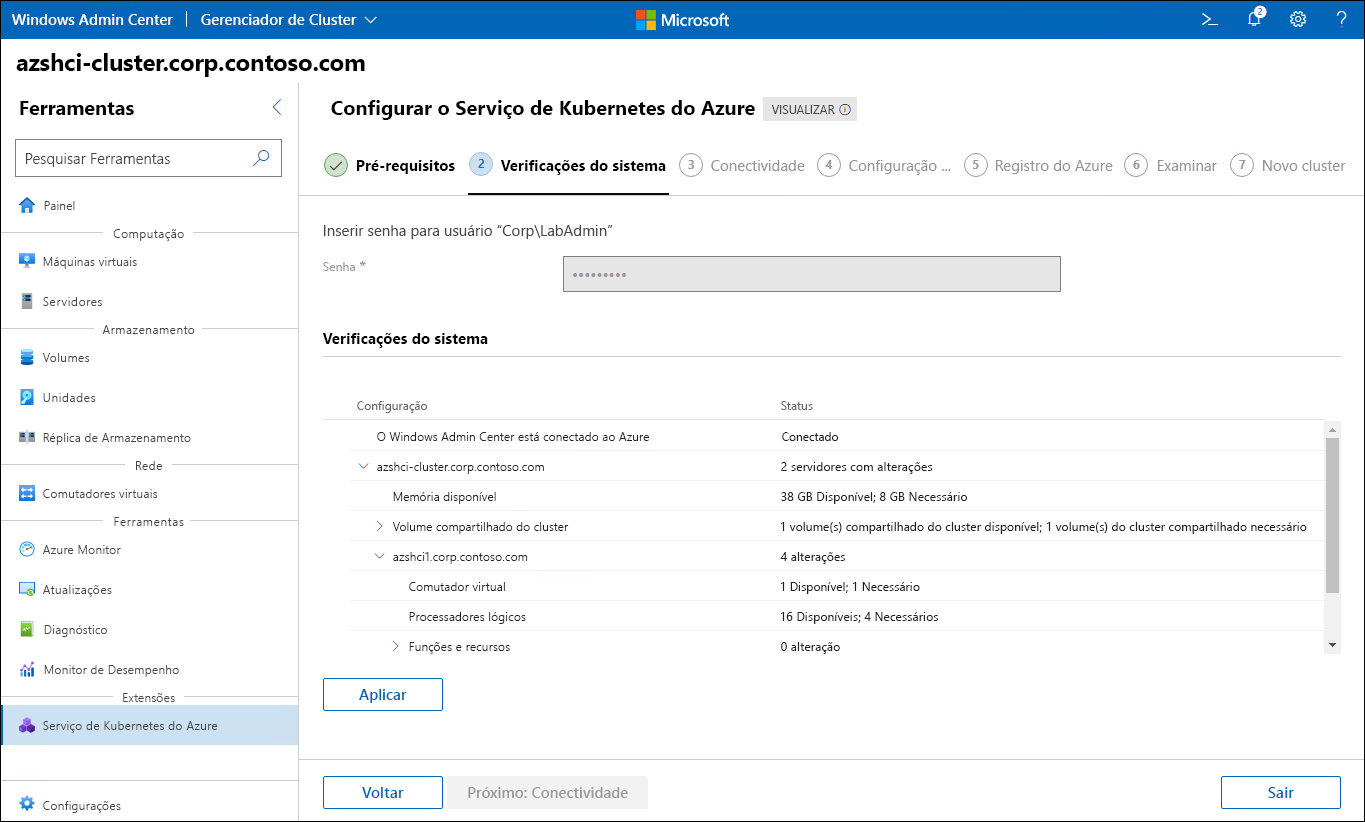The height and width of the screenshot is (822, 1365).
Task: Select the Registro do Azure step
Action: [1038, 165]
